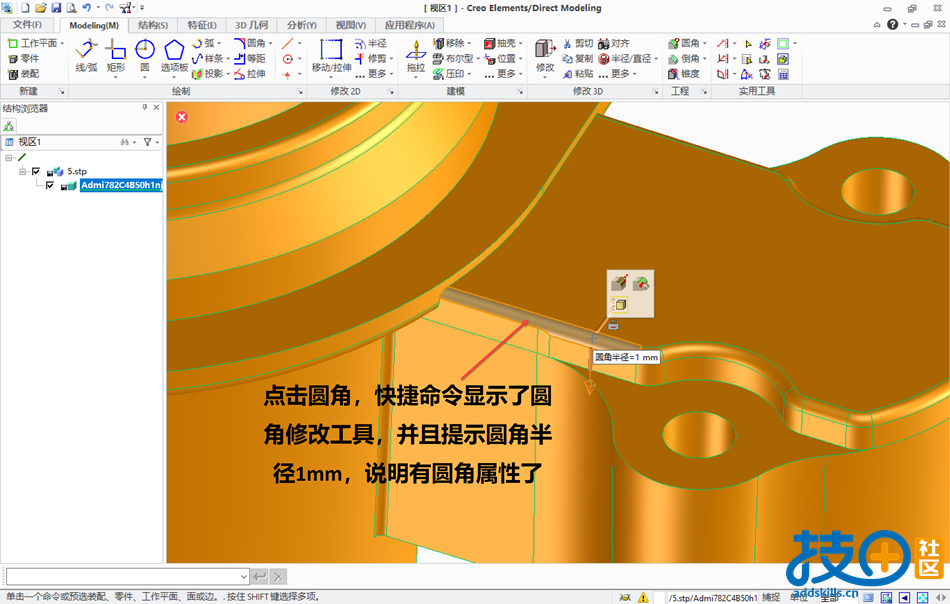Apply the 锥度 taper tool in 工程
Screen dimensions: 950x604
click(x=684, y=74)
